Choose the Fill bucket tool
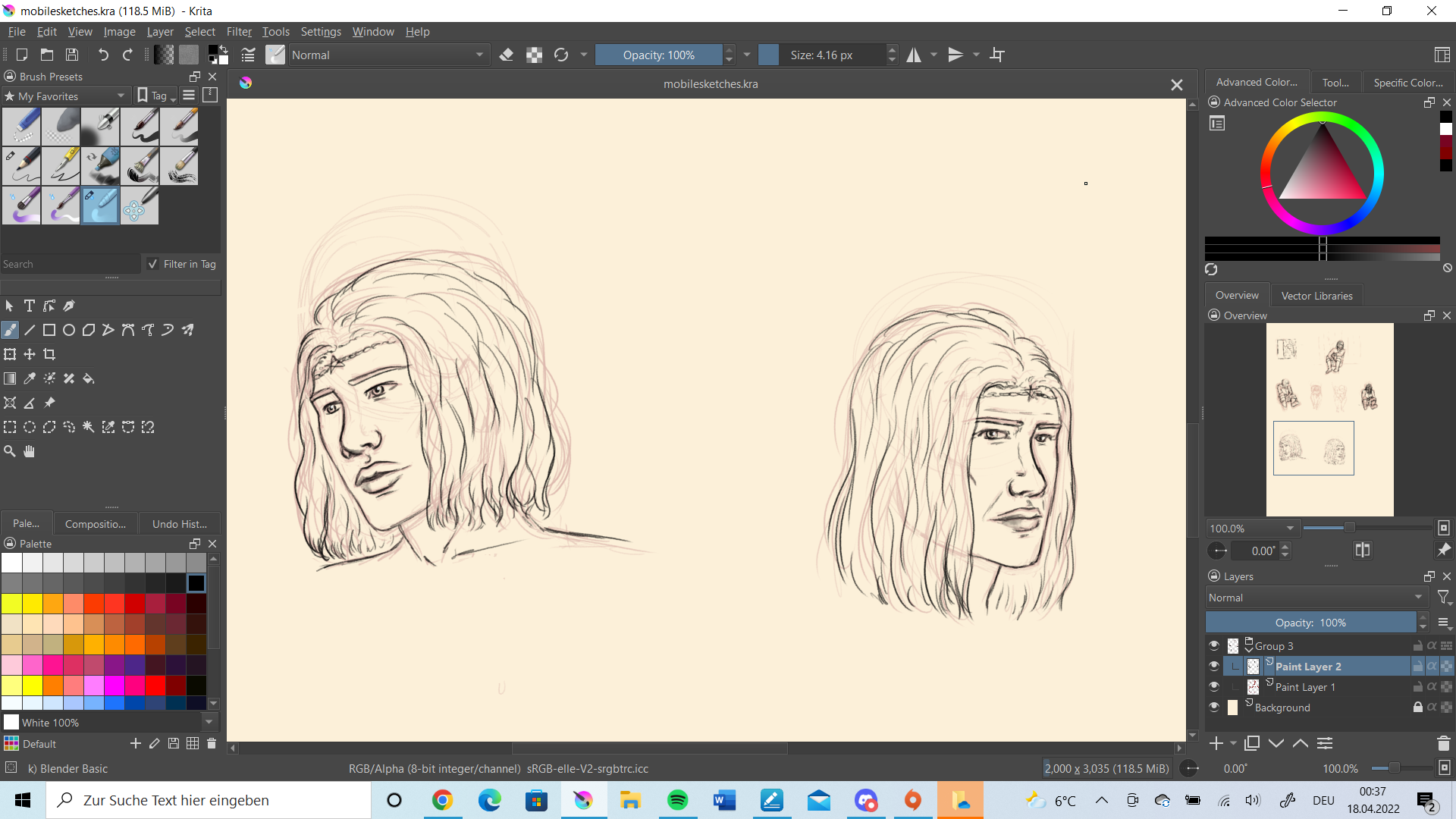This screenshot has height=819, width=1456. 89,378
